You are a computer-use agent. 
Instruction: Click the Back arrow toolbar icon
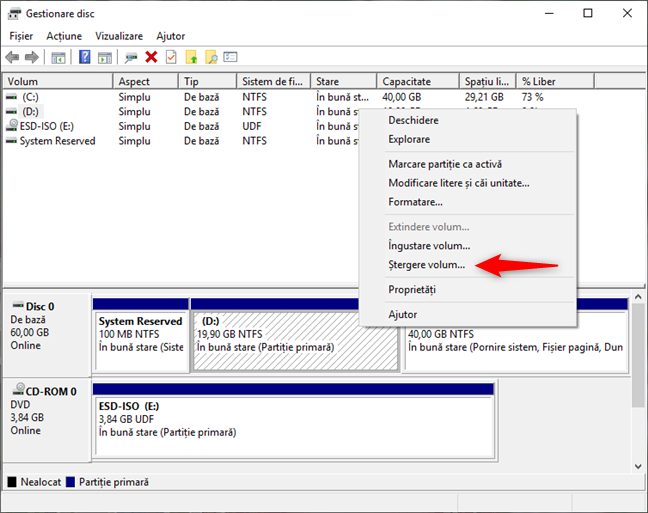click(x=12, y=57)
